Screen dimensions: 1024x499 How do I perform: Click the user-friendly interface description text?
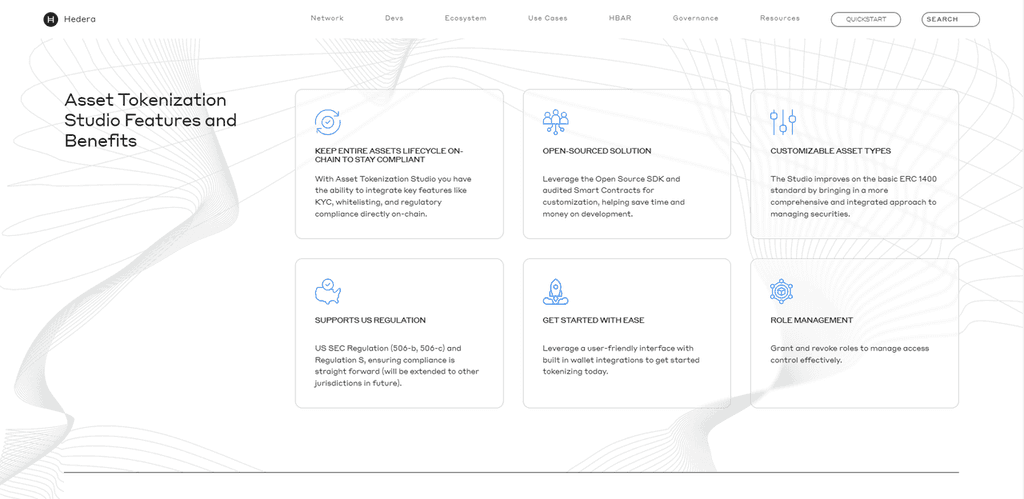click(621, 360)
